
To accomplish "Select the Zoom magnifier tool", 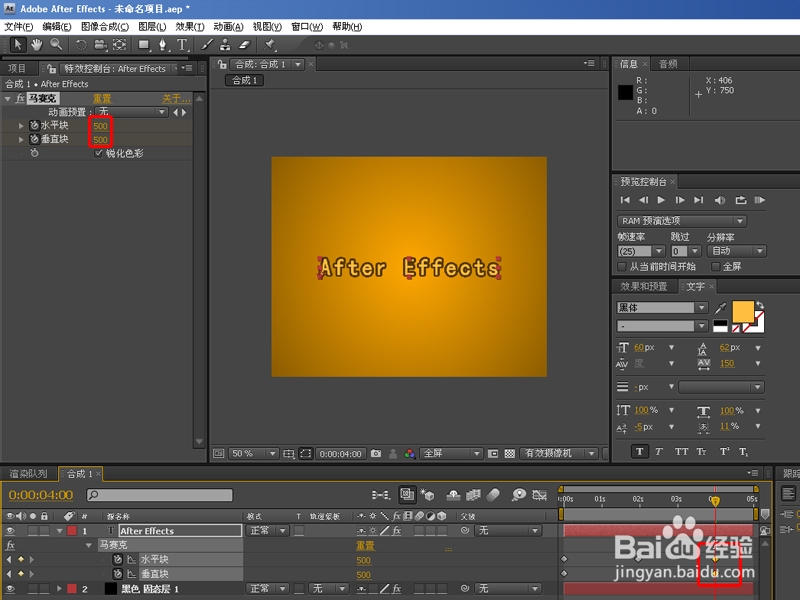I will point(56,45).
